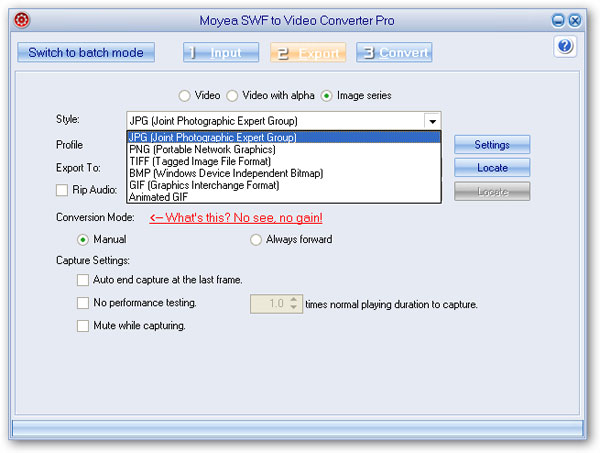The image size is (600, 453).
Task: Enable Mute while capturing checkbox
Action: pos(83,326)
